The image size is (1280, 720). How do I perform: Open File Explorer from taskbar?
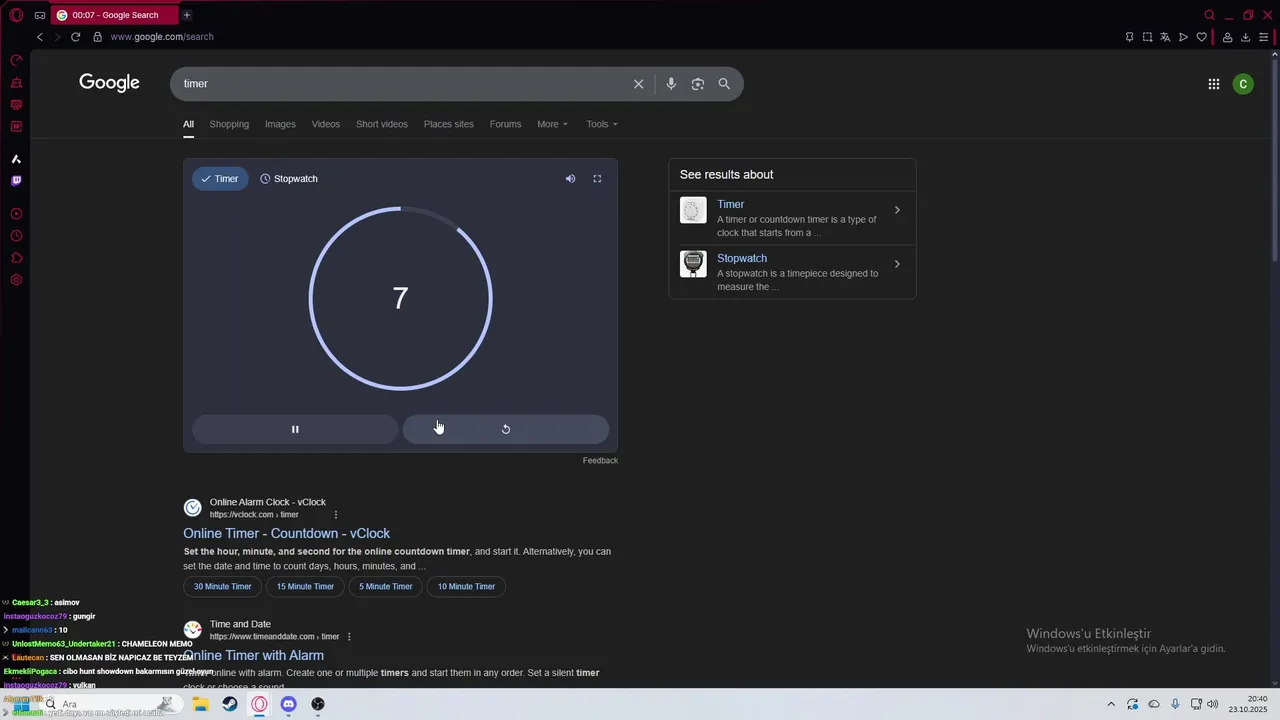[201, 704]
